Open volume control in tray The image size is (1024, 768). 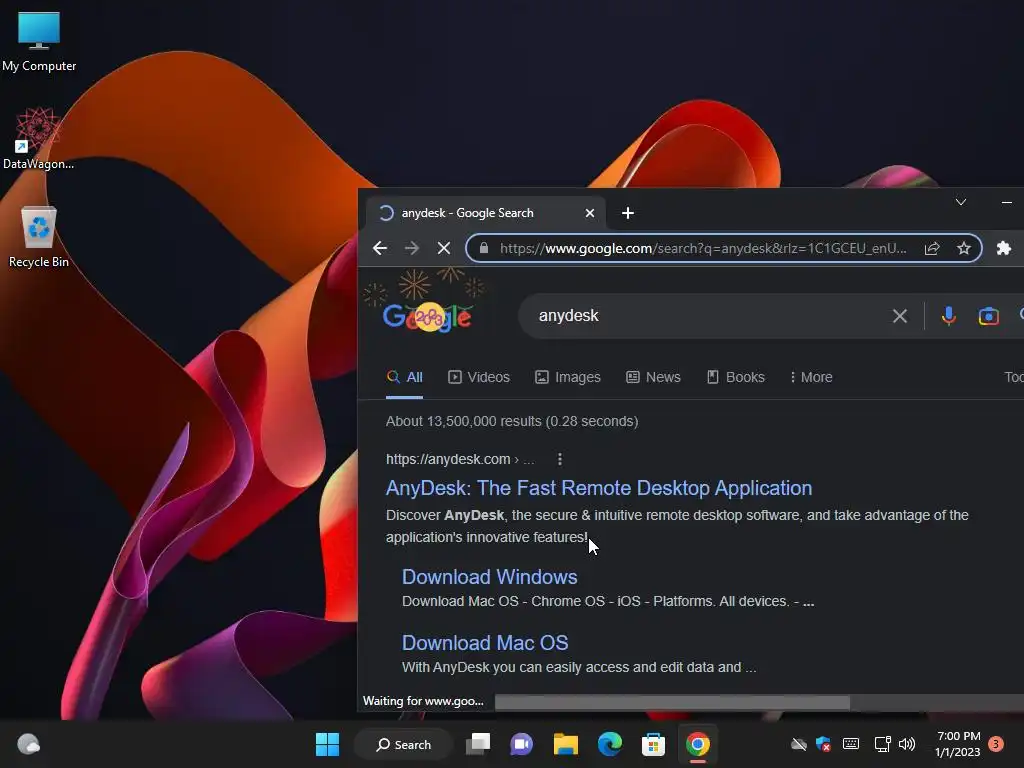906,744
